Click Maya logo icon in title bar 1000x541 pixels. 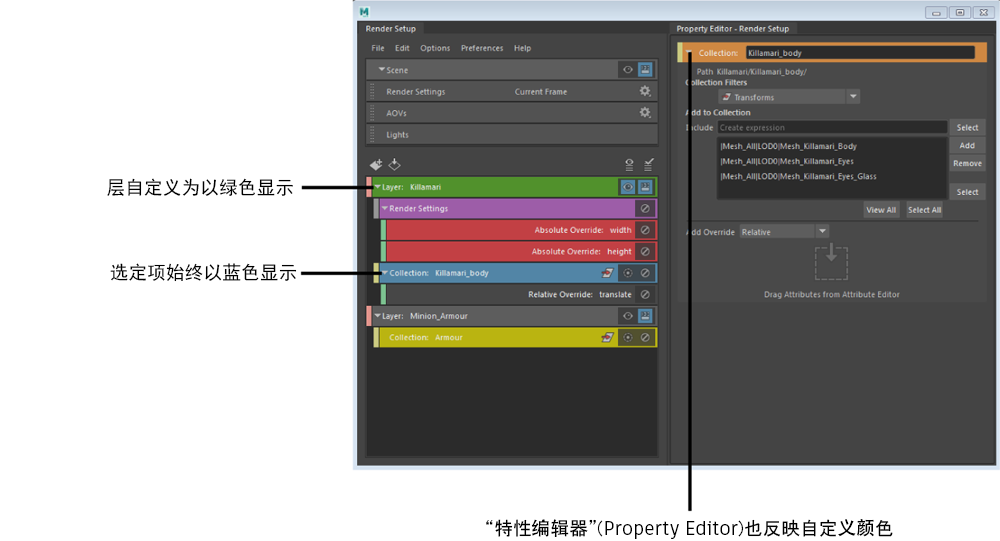[x=364, y=11]
